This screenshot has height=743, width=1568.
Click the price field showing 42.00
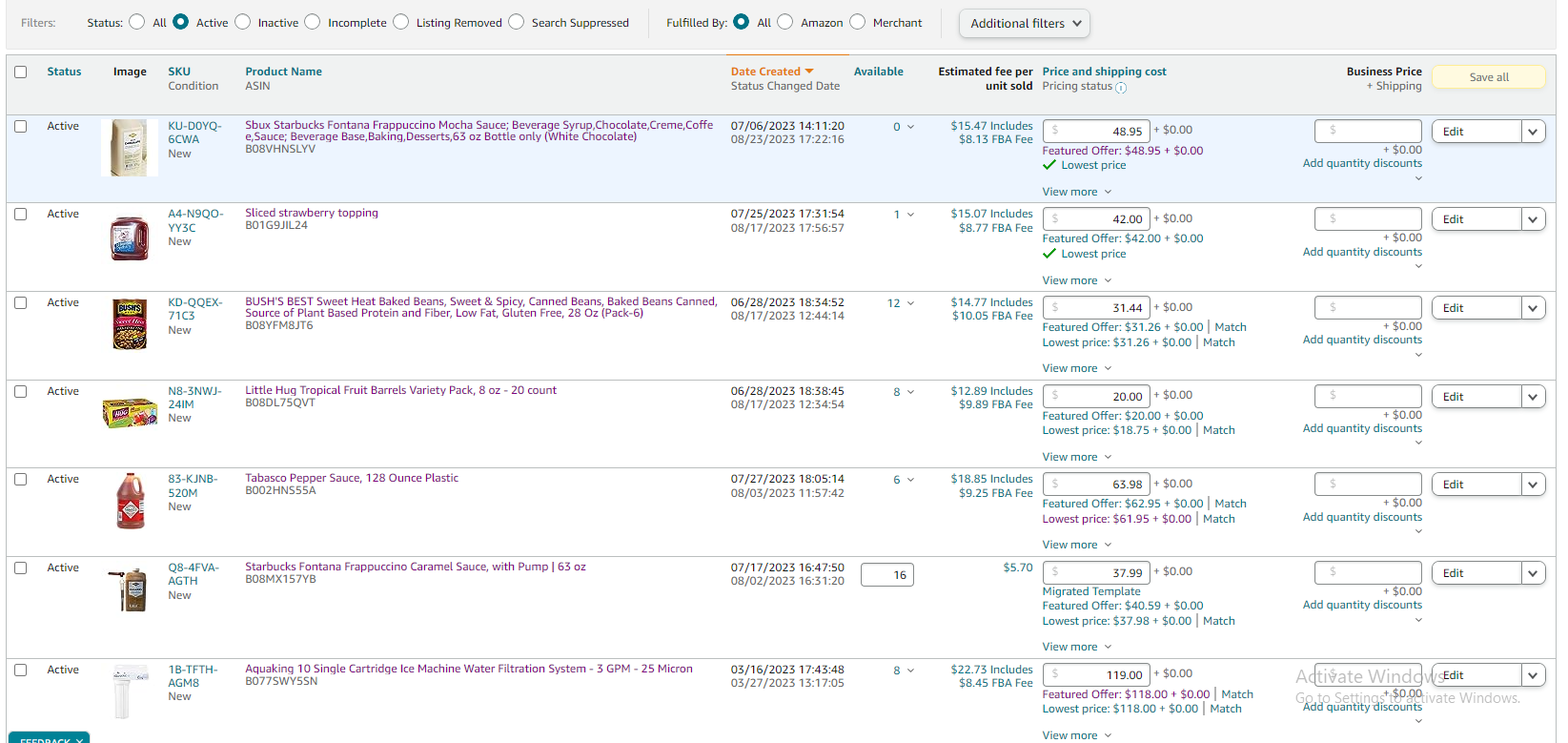[1097, 218]
